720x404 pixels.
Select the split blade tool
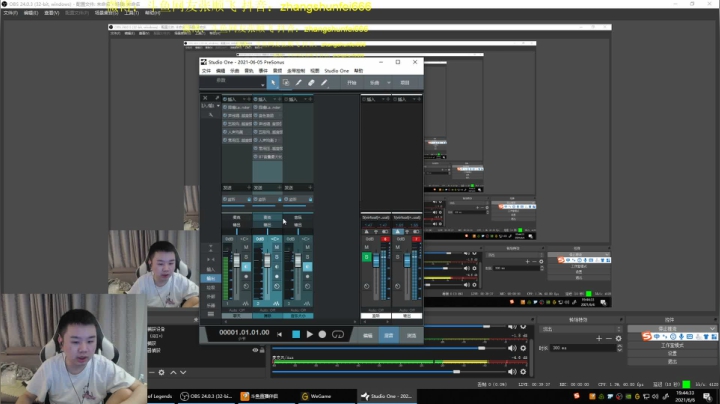(x=298, y=83)
